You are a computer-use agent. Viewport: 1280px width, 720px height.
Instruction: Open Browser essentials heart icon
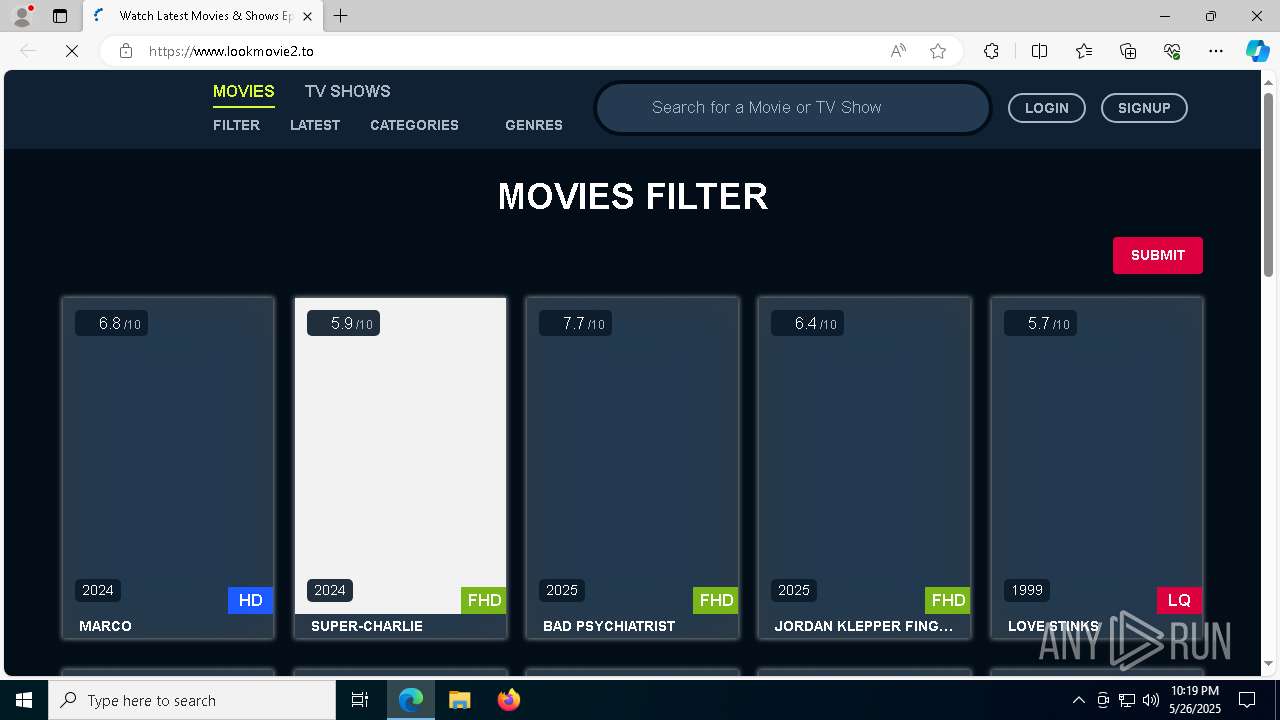pos(1172,51)
